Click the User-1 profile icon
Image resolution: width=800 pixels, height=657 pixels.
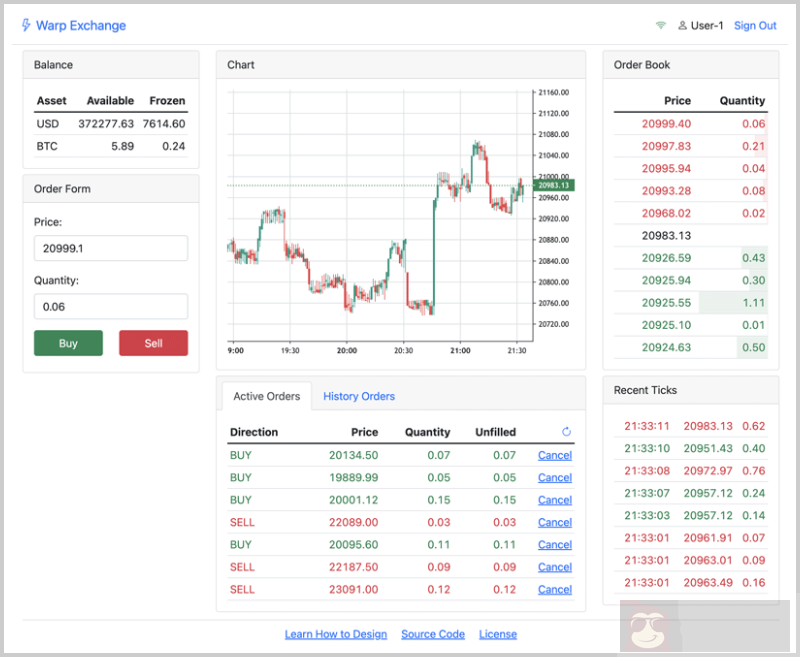point(683,26)
